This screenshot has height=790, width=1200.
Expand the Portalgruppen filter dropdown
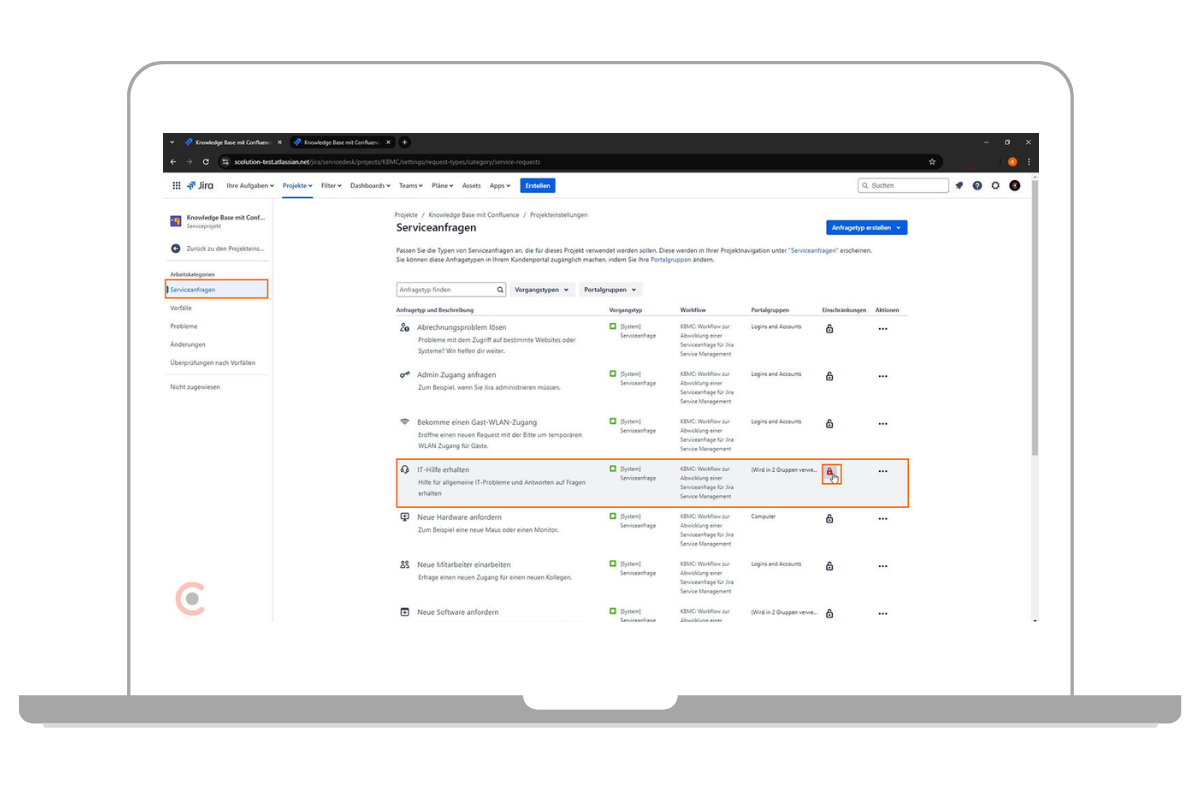610,290
